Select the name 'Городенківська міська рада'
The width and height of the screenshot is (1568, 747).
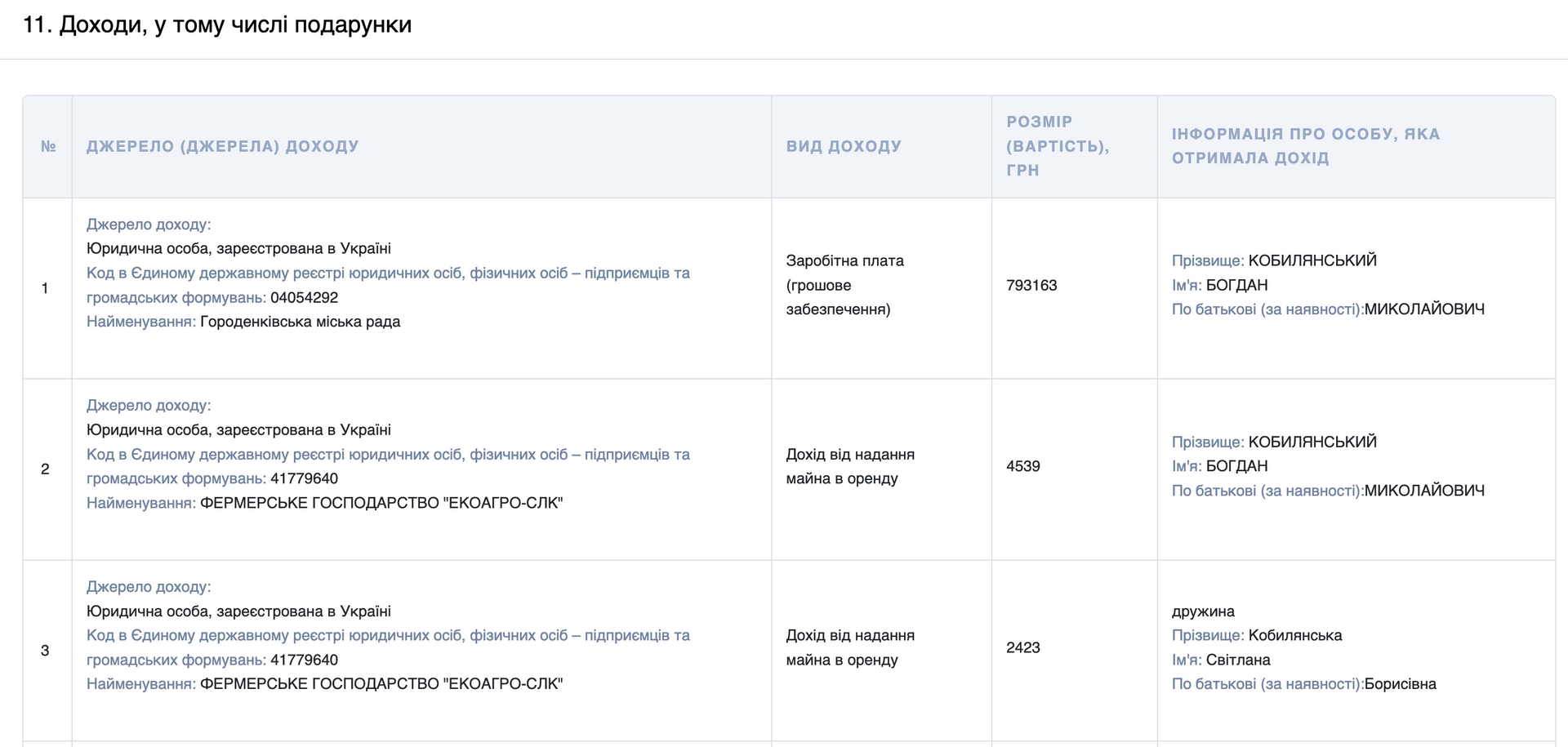(x=300, y=322)
